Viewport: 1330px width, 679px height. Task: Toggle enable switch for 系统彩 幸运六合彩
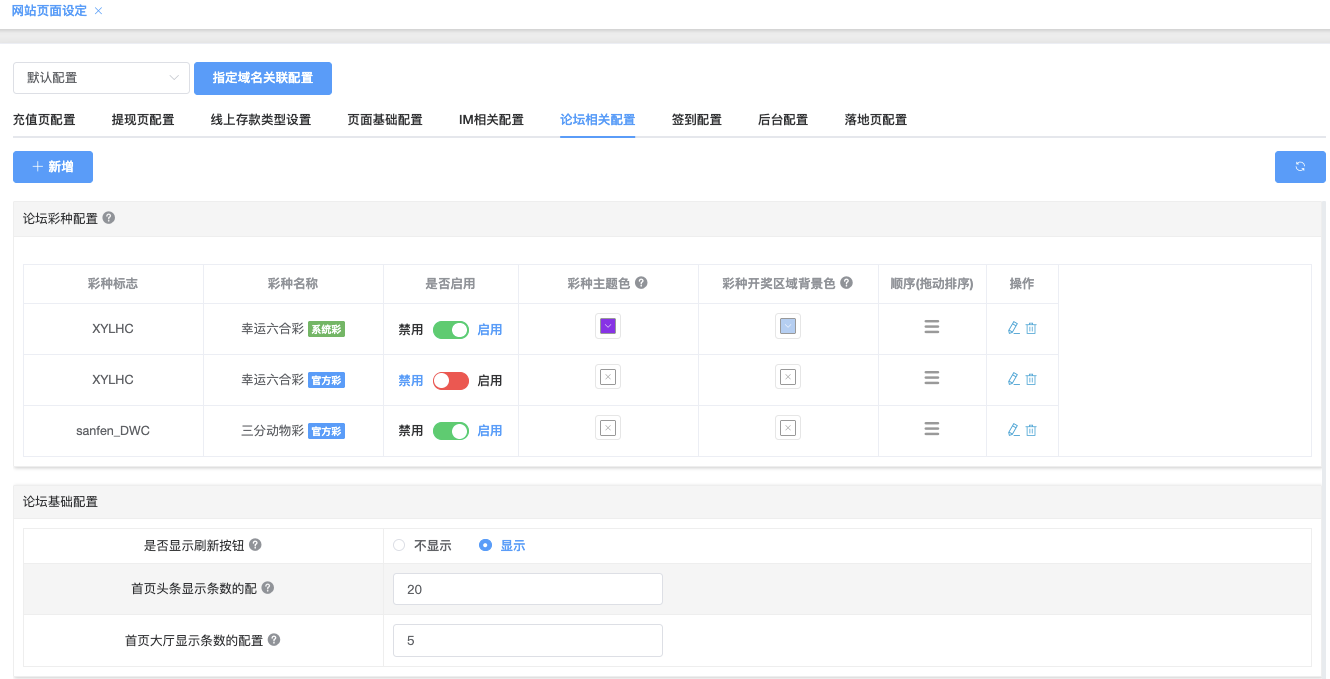coord(450,329)
